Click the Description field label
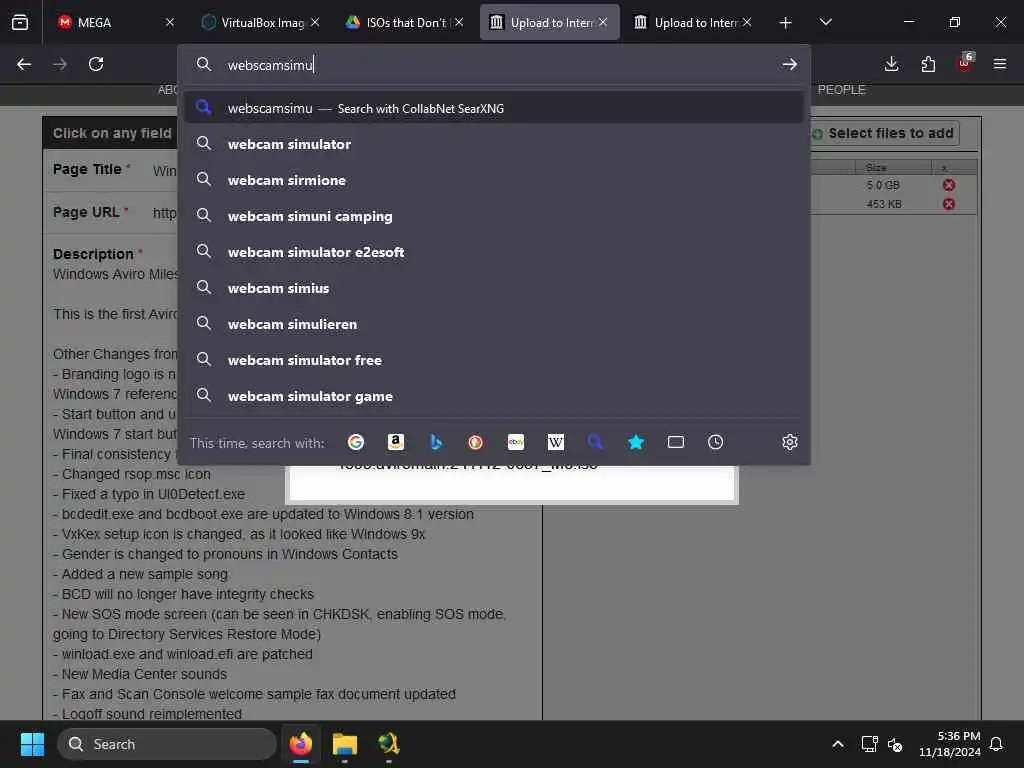Screen dimensions: 1024x768 tap(93, 254)
